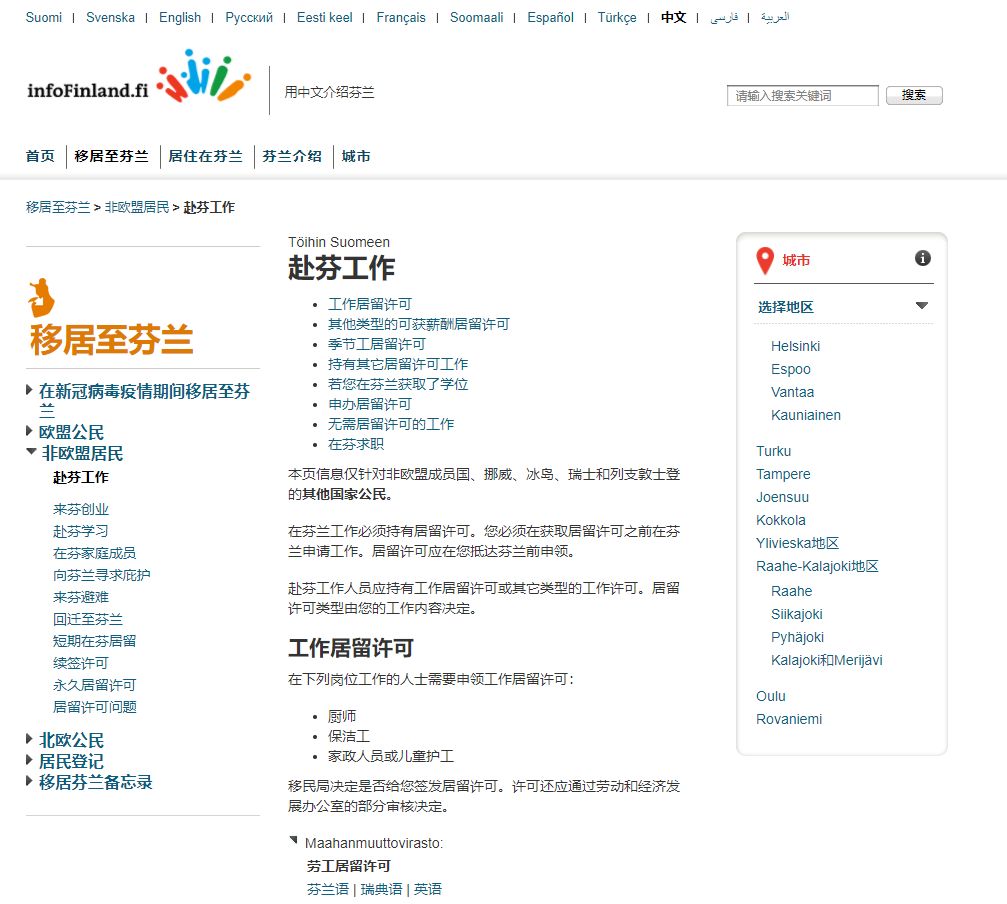Click the 芬兰语 language link near 劳工居留许可
Screen dimensions: 1007x904
(x=325, y=888)
